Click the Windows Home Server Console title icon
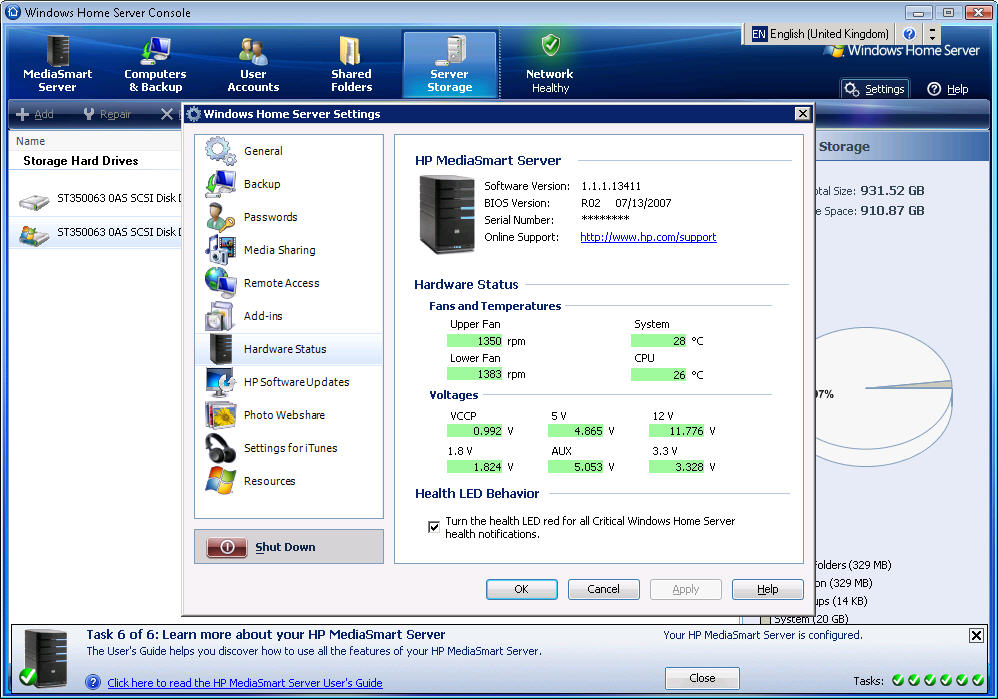Viewport: 998px width, 699px height. coord(13,11)
